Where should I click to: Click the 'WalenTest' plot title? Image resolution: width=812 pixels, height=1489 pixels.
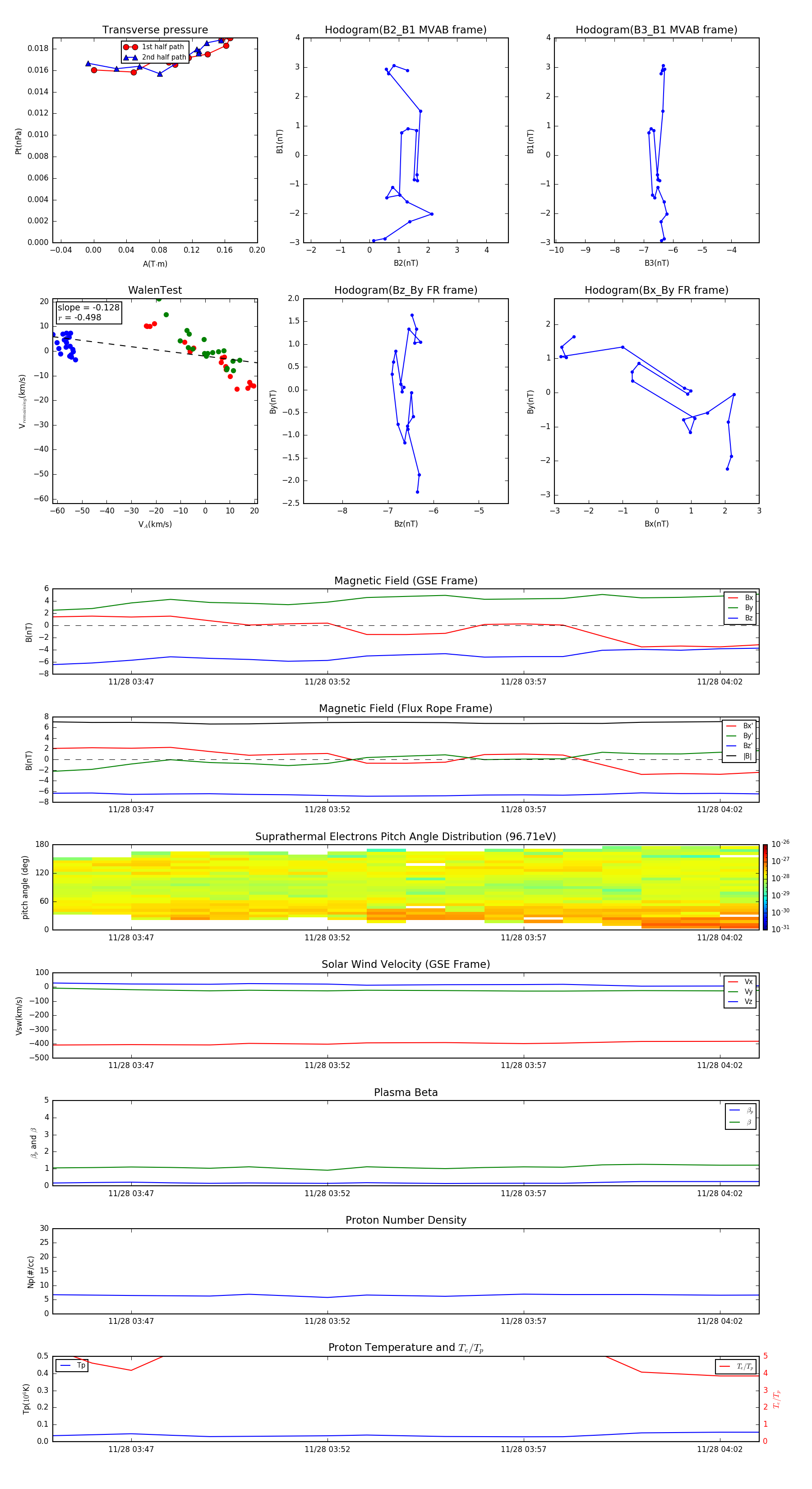tap(155, 290)
